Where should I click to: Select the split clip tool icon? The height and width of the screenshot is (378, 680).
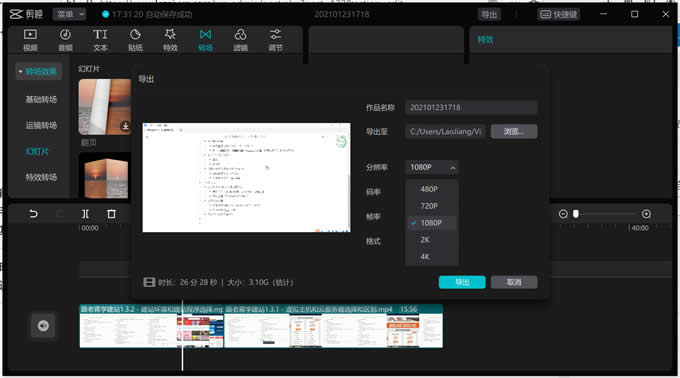[x=85, y=214]
